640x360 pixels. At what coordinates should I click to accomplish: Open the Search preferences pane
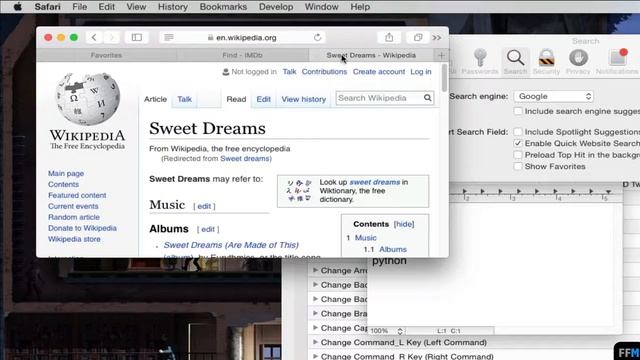click(515, 62)
